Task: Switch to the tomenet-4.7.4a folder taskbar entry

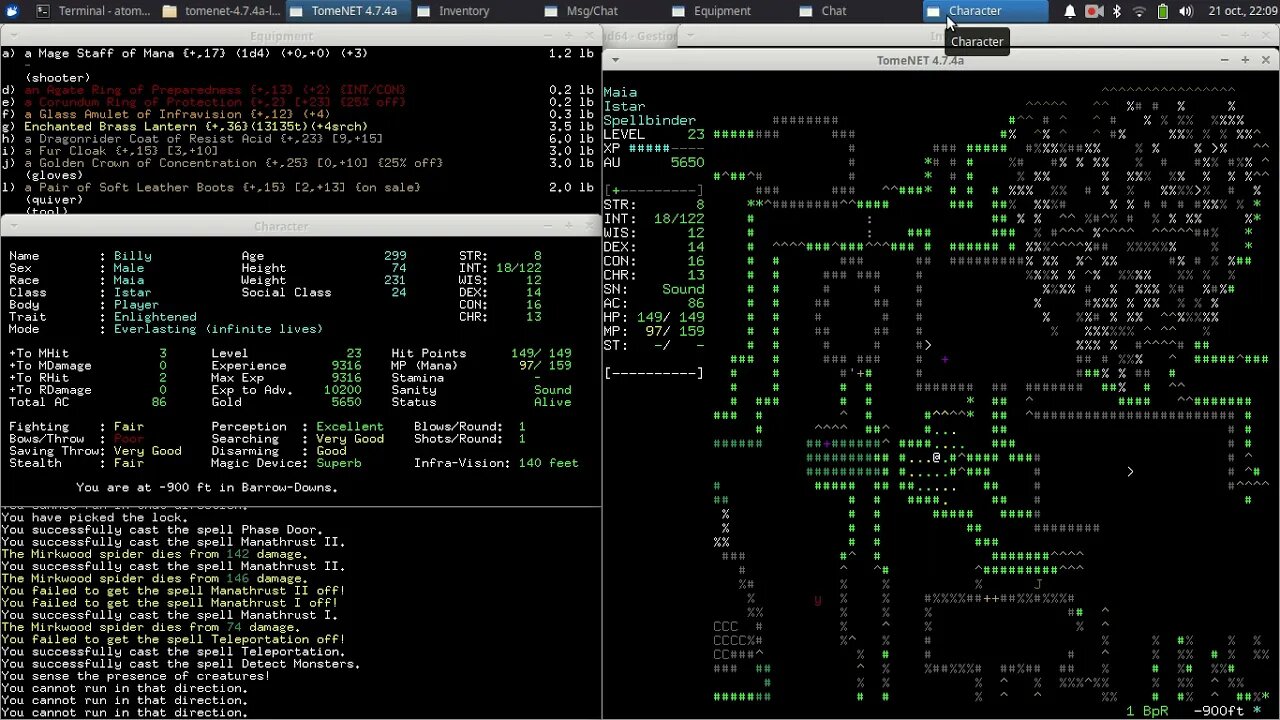Action: coord(221,11)
